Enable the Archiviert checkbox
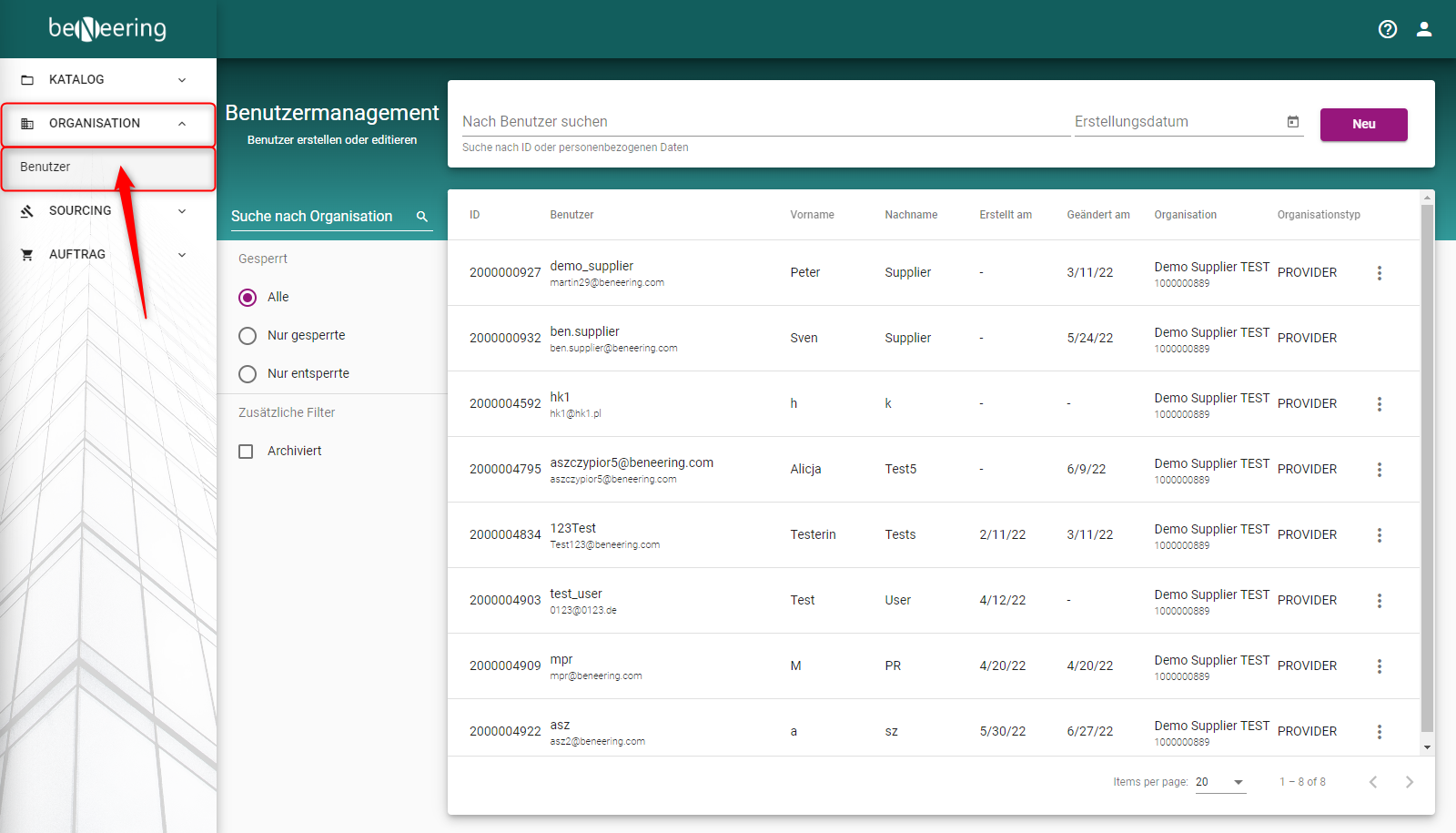Viewport: 1456px width, 833px height. click(246, 452)
